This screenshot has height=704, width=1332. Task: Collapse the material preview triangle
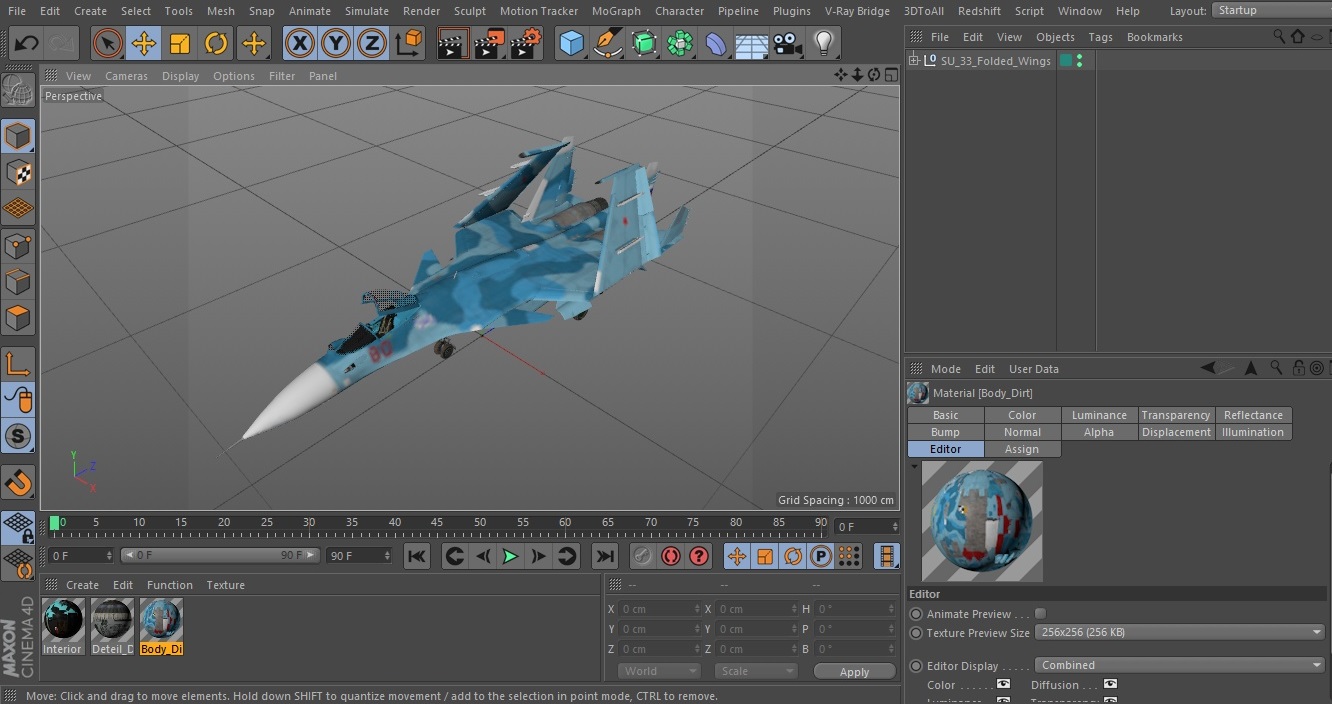(x=914, y=467)
